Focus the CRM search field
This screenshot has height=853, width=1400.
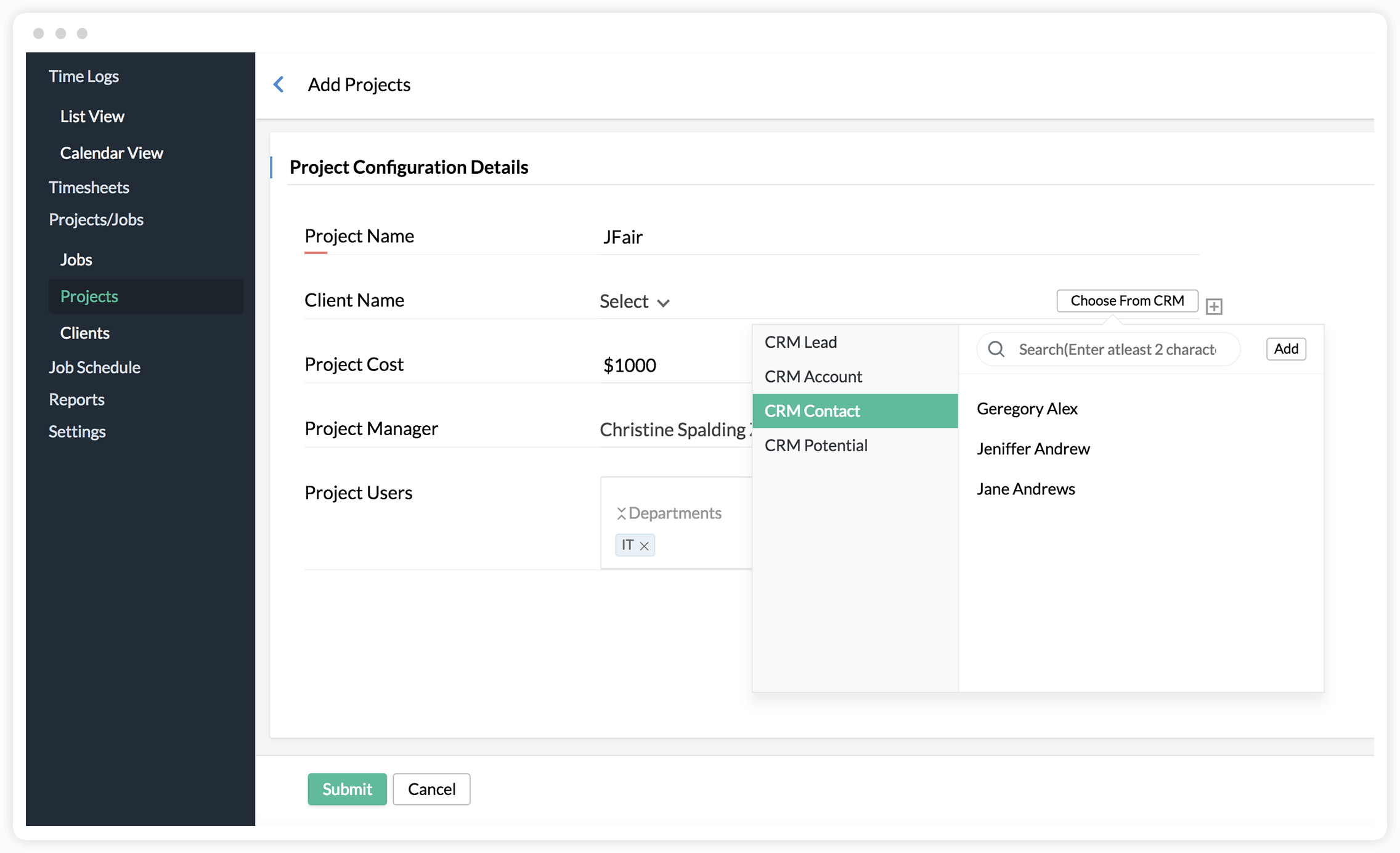(1117, 349)
